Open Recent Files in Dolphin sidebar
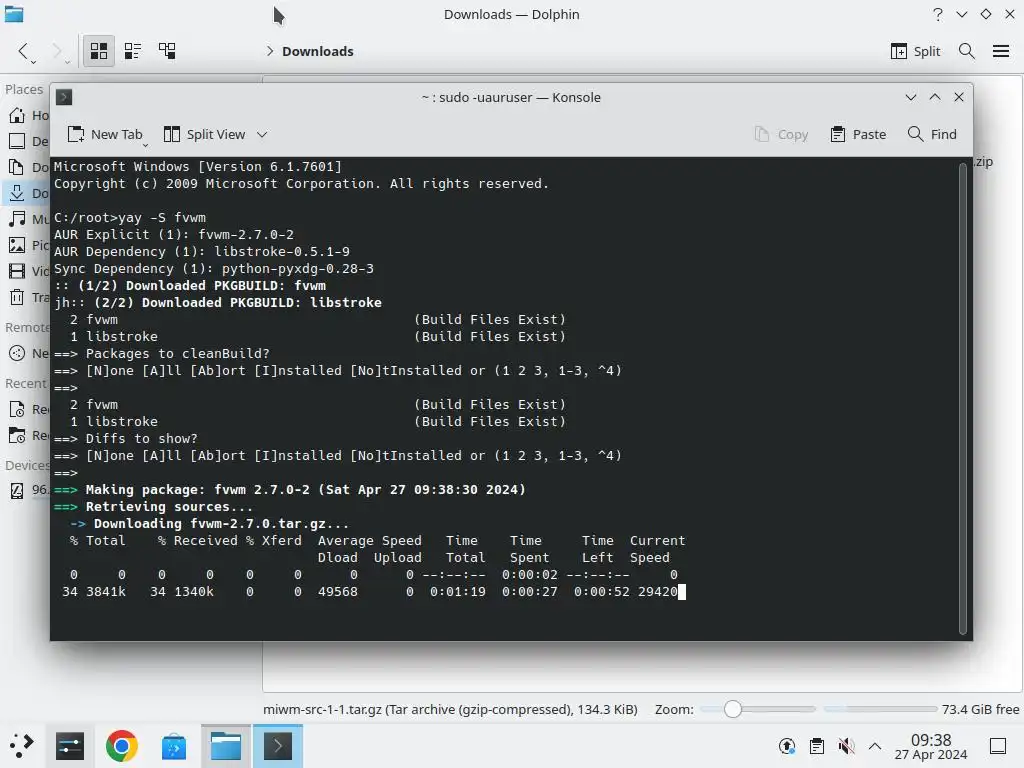The image size is (1024, 768). pos(29,409)
